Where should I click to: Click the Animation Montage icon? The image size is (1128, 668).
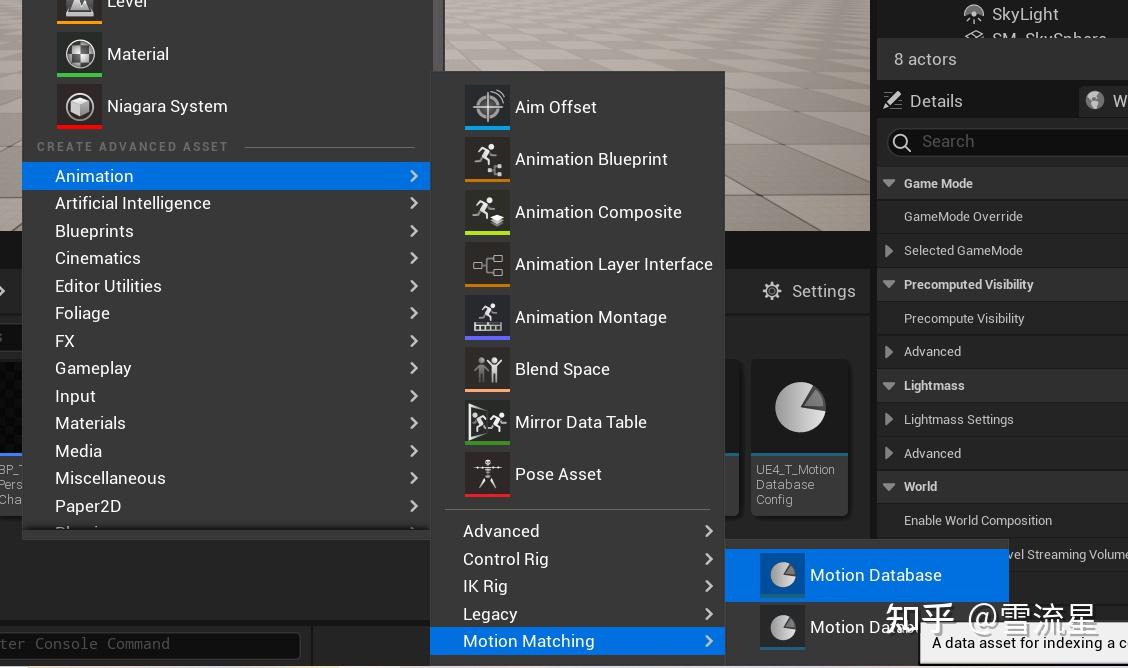pyautogui.click(x=487, y=317)
